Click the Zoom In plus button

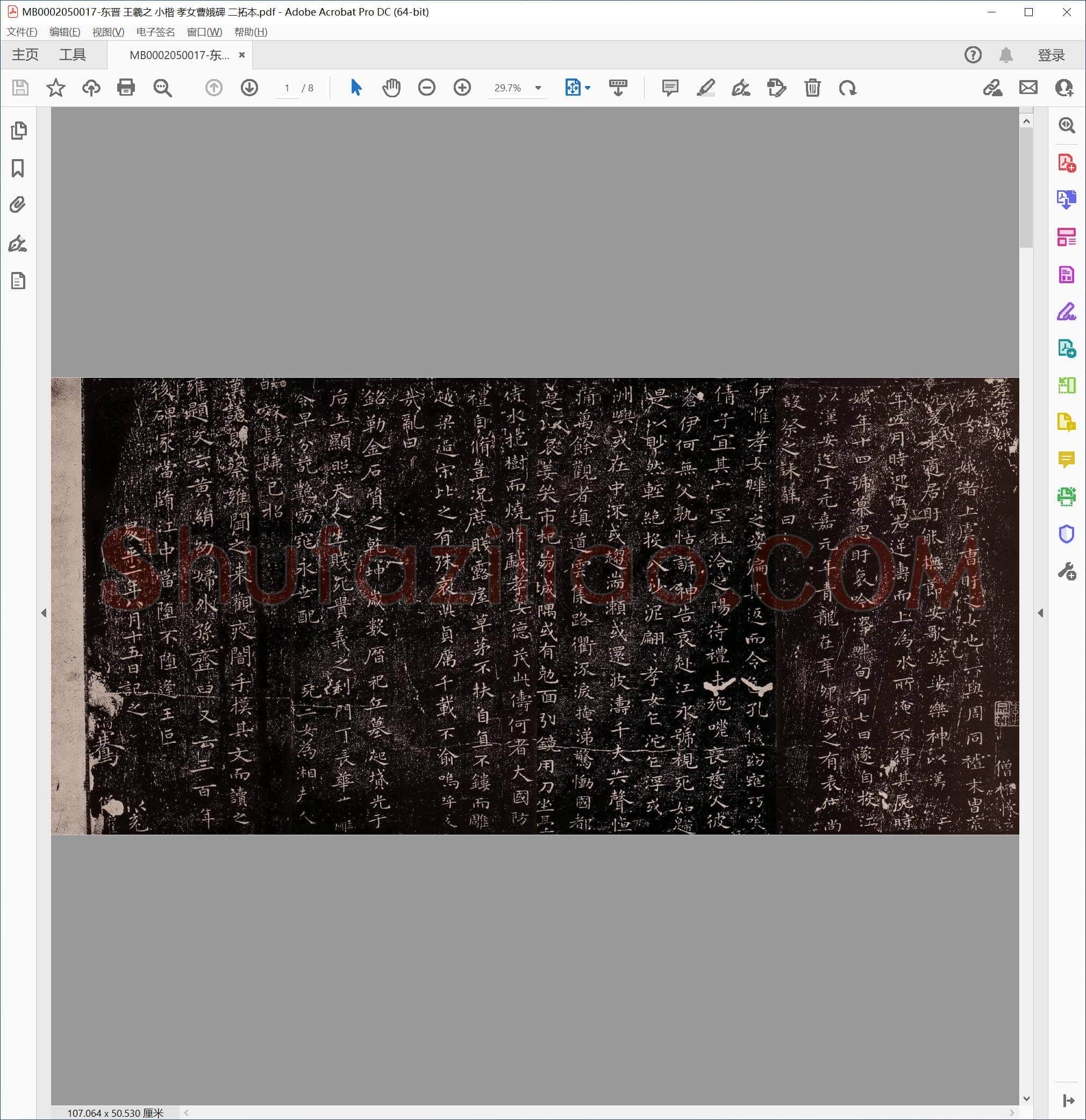pos(462,88)
